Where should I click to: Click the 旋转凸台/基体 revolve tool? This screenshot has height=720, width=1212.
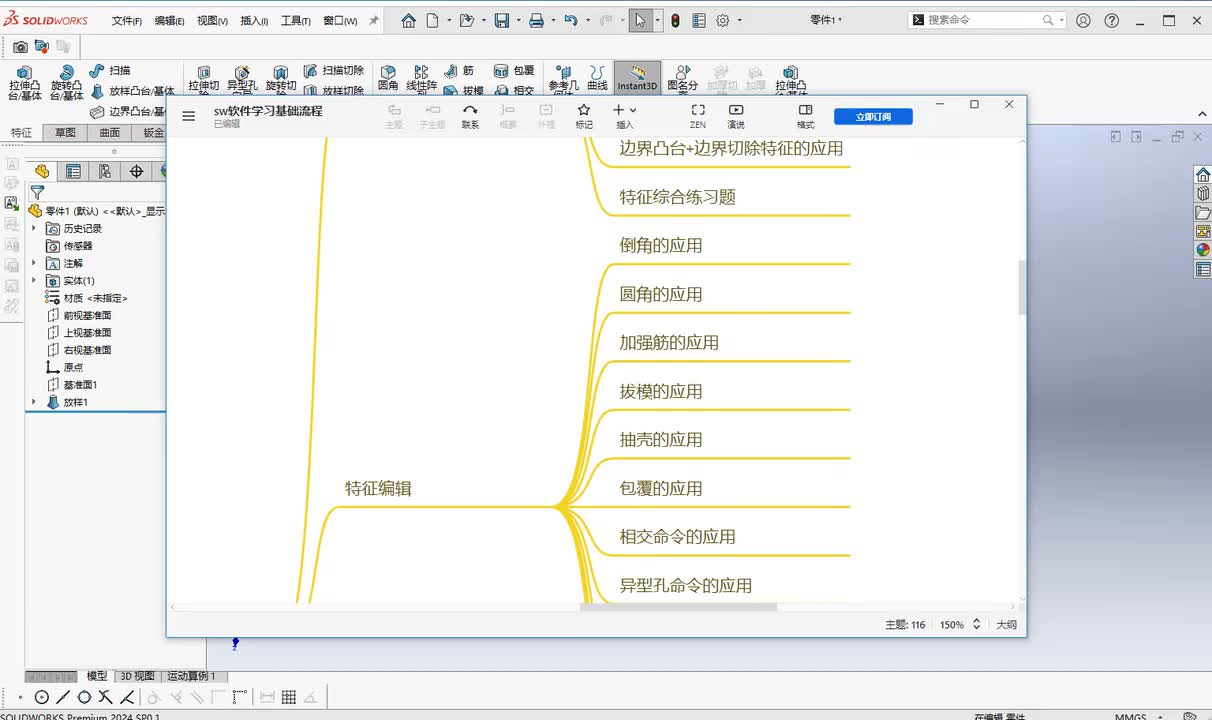click(x=66, y=83)
